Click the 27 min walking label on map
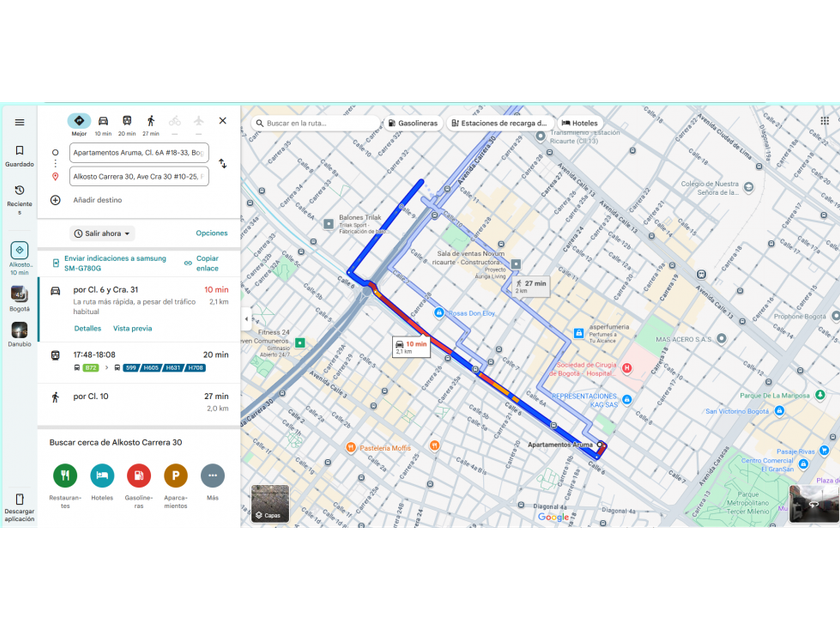Image resolution: width=840 pixels, height=630 pixels. pyautogui.click(x=531, y=287)
